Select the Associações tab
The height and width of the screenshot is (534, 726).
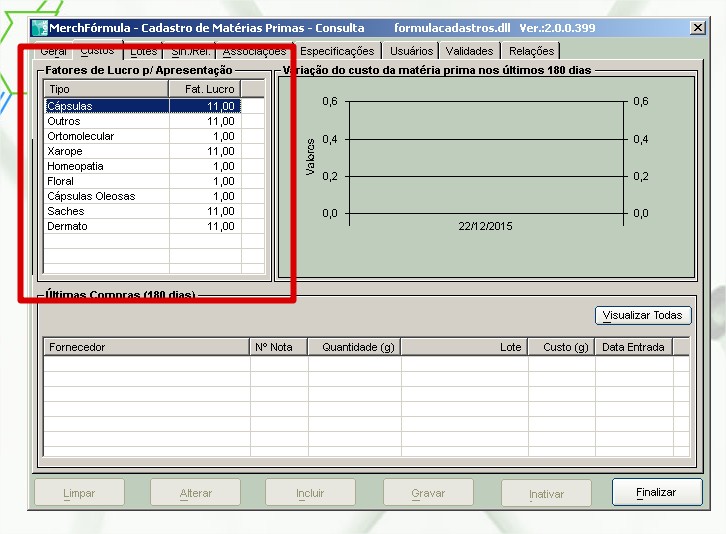(254, 51)
